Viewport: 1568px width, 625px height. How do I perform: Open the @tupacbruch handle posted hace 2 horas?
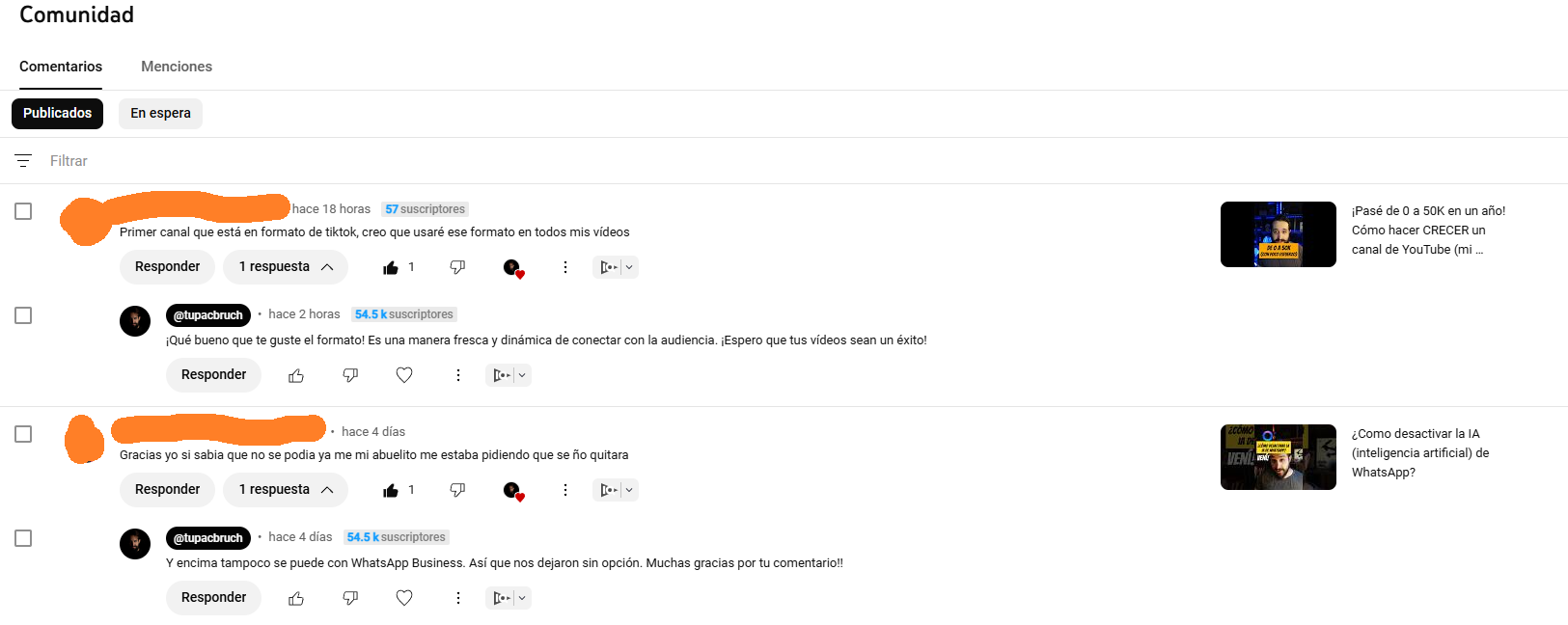click(208, 315)
